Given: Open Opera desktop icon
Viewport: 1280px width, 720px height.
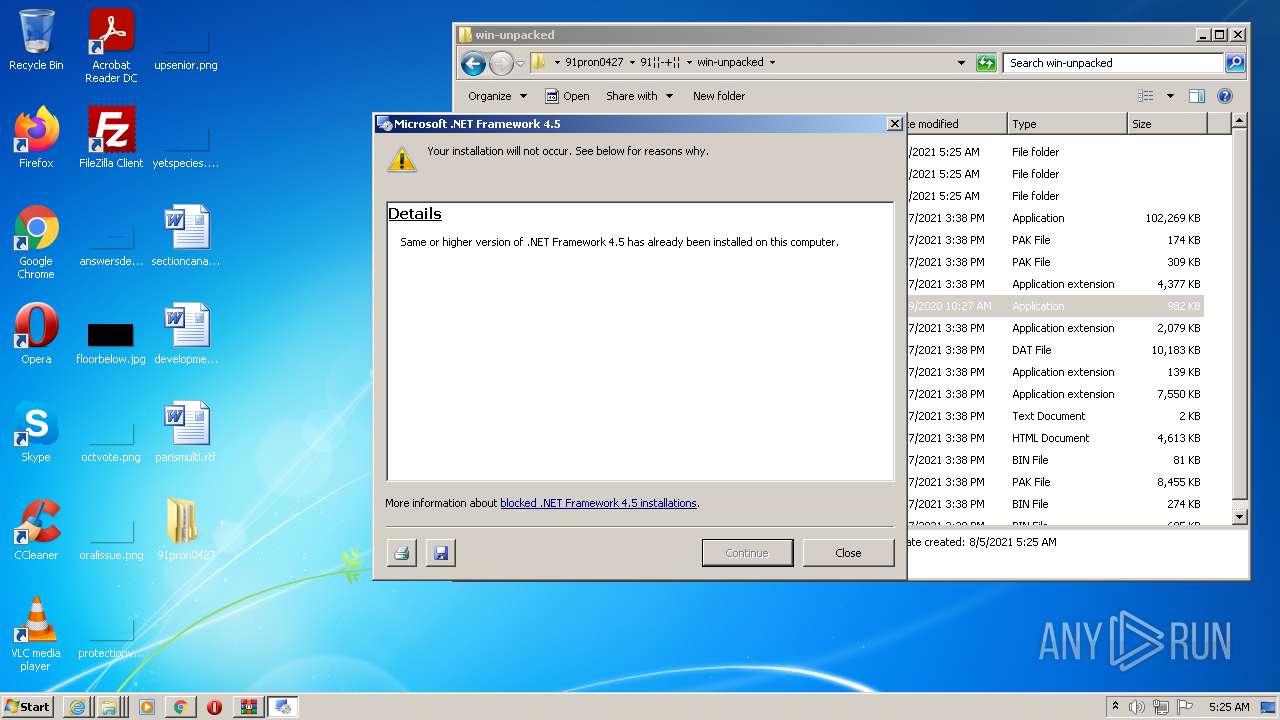Looking at the screenshot, I should pos(36,334).
